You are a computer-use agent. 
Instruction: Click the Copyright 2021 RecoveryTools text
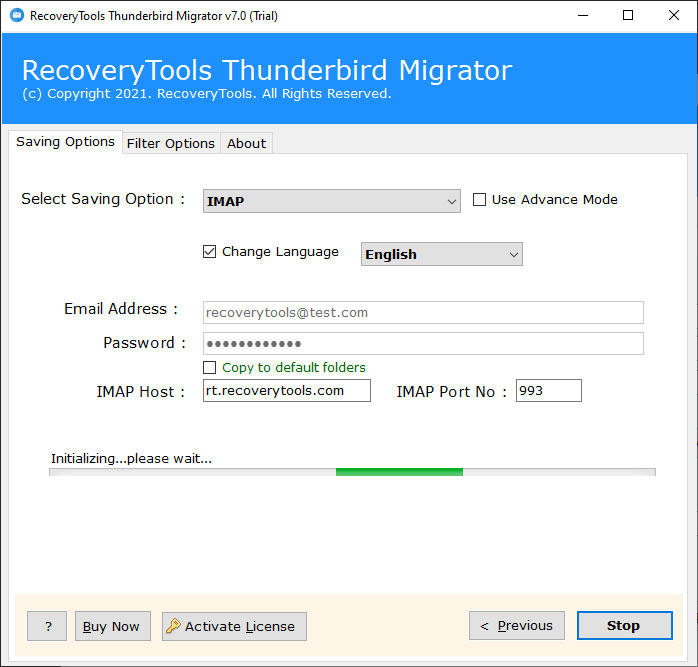tap(207, 94)
